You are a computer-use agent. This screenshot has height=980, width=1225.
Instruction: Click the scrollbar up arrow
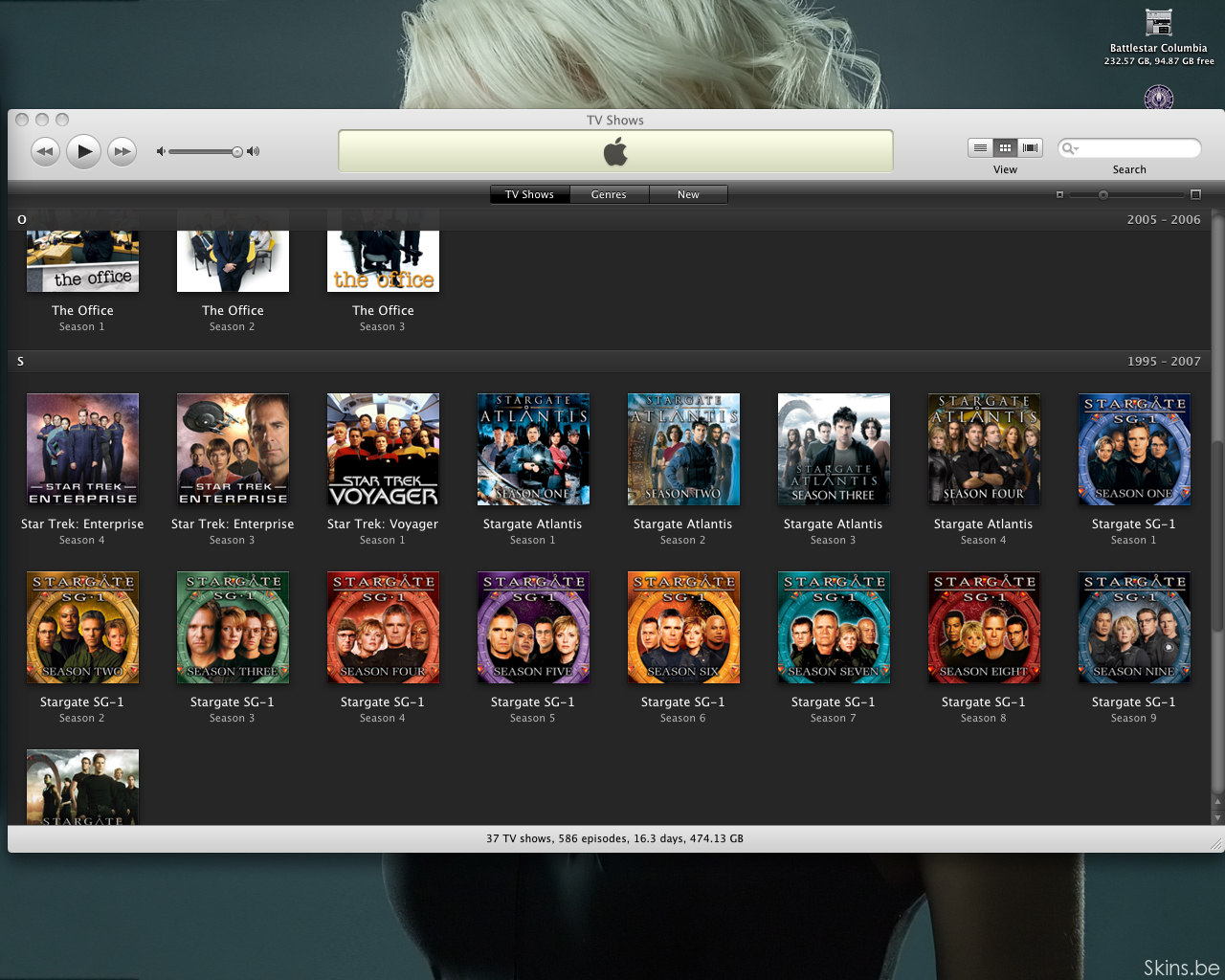click(1217, 802)
